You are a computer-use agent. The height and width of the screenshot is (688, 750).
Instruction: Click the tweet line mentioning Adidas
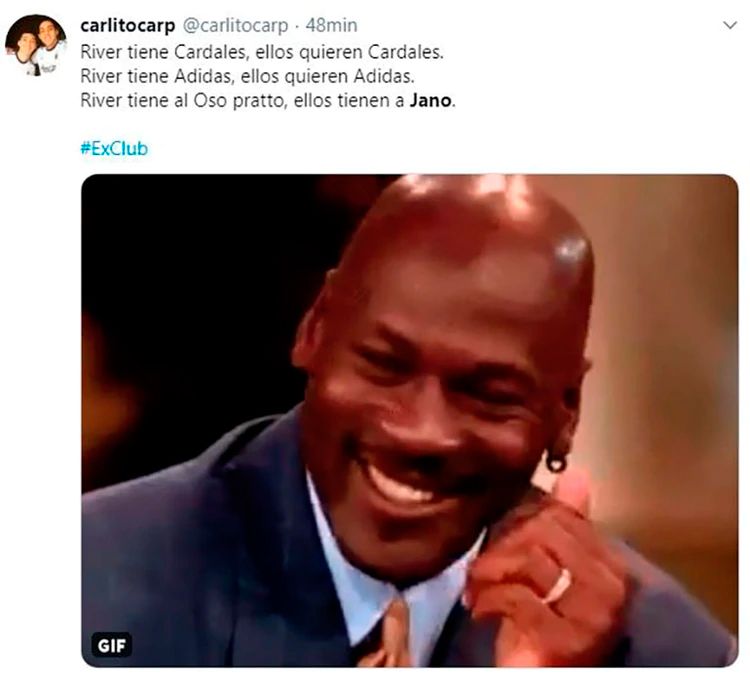(247, 77)
